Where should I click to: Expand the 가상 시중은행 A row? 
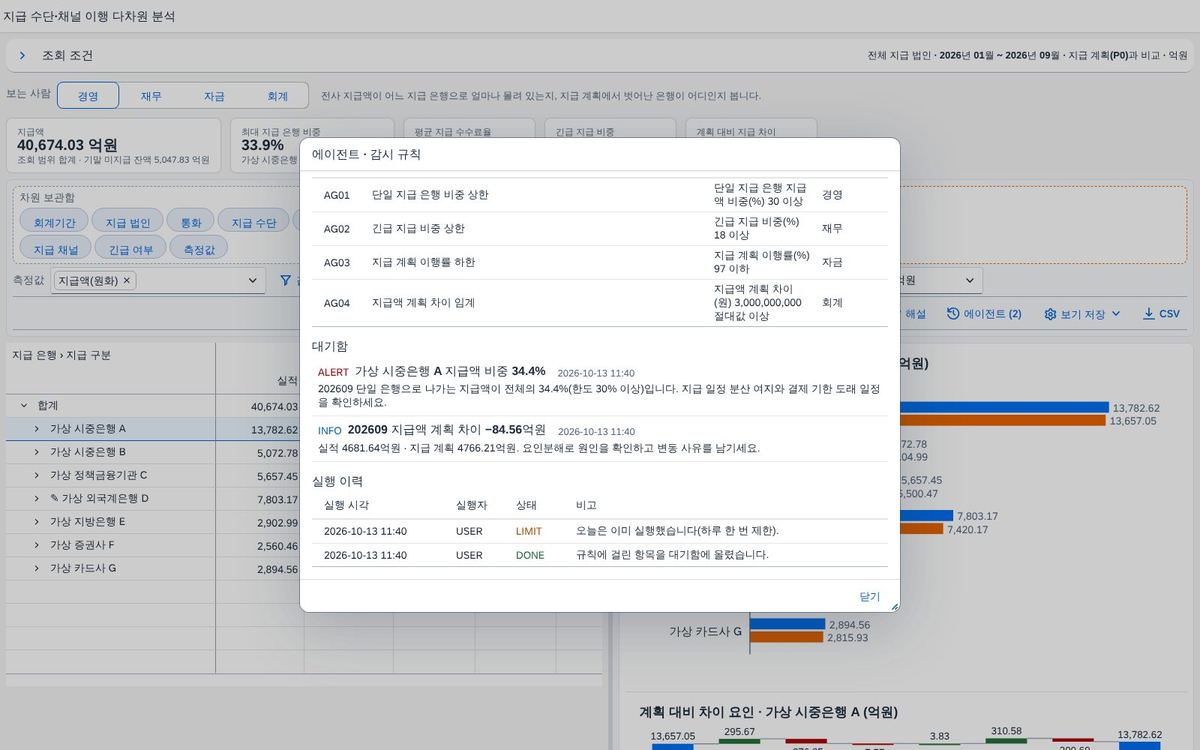coord(37,429)
